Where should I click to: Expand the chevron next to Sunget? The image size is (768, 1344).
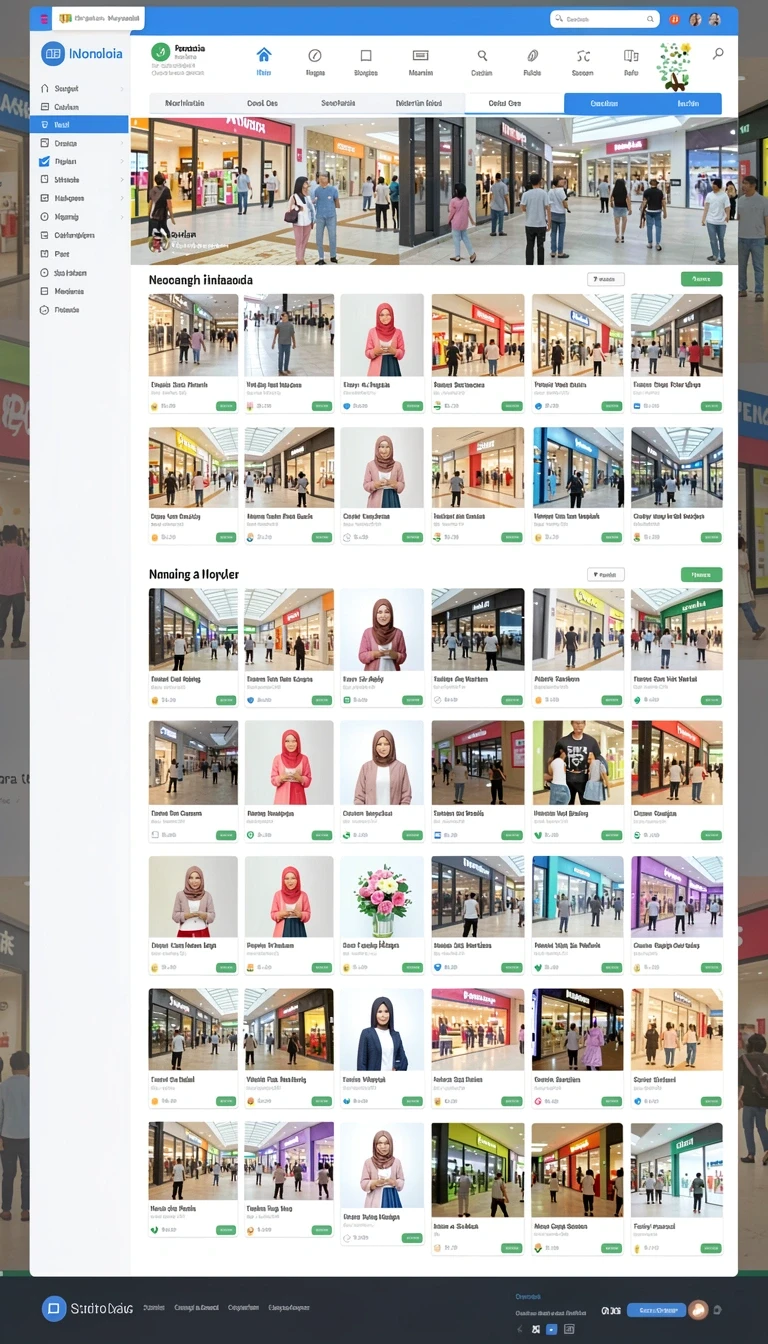(122, 89)
